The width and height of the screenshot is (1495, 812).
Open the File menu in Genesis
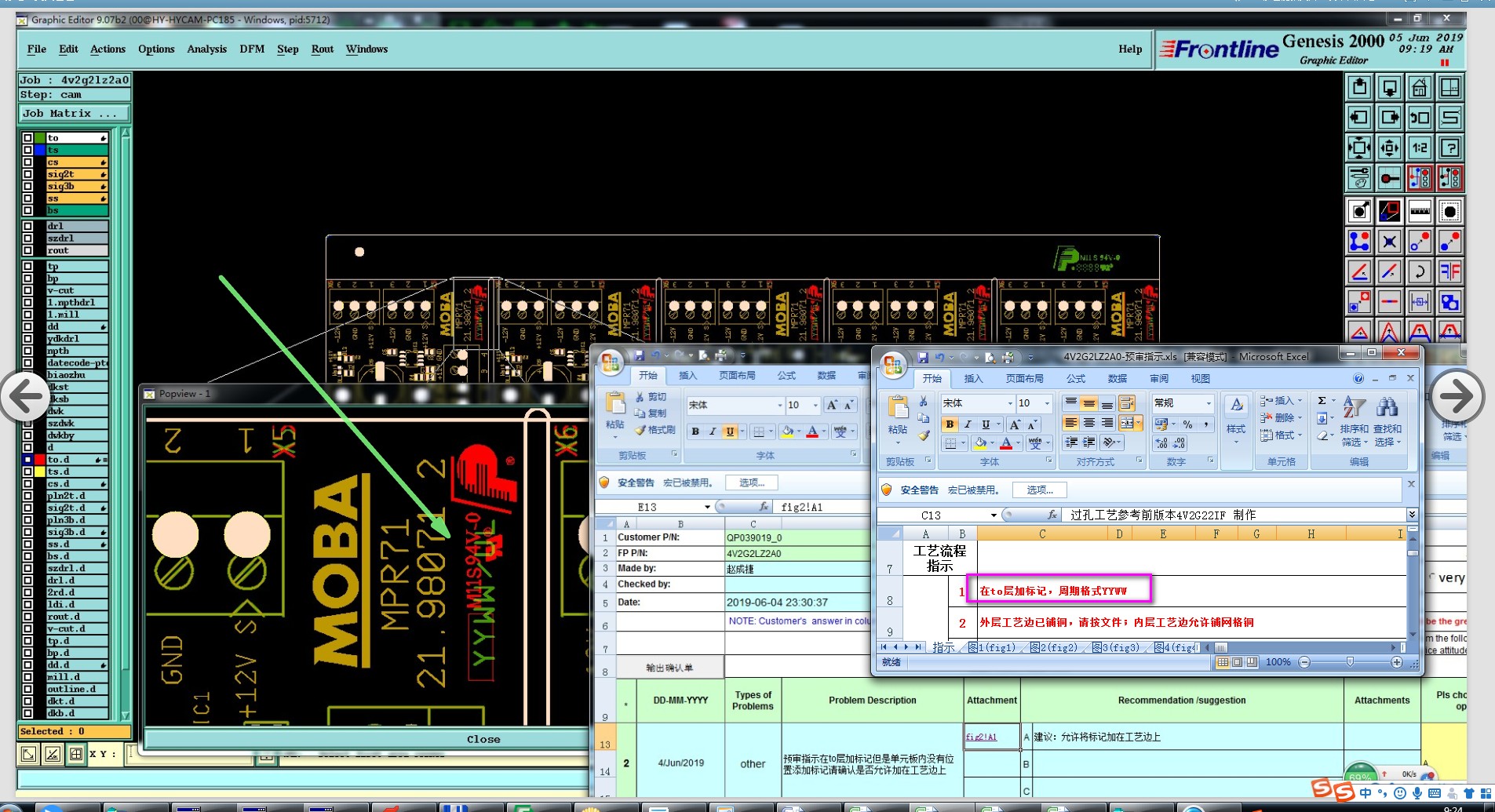click(x=37, y=49)
